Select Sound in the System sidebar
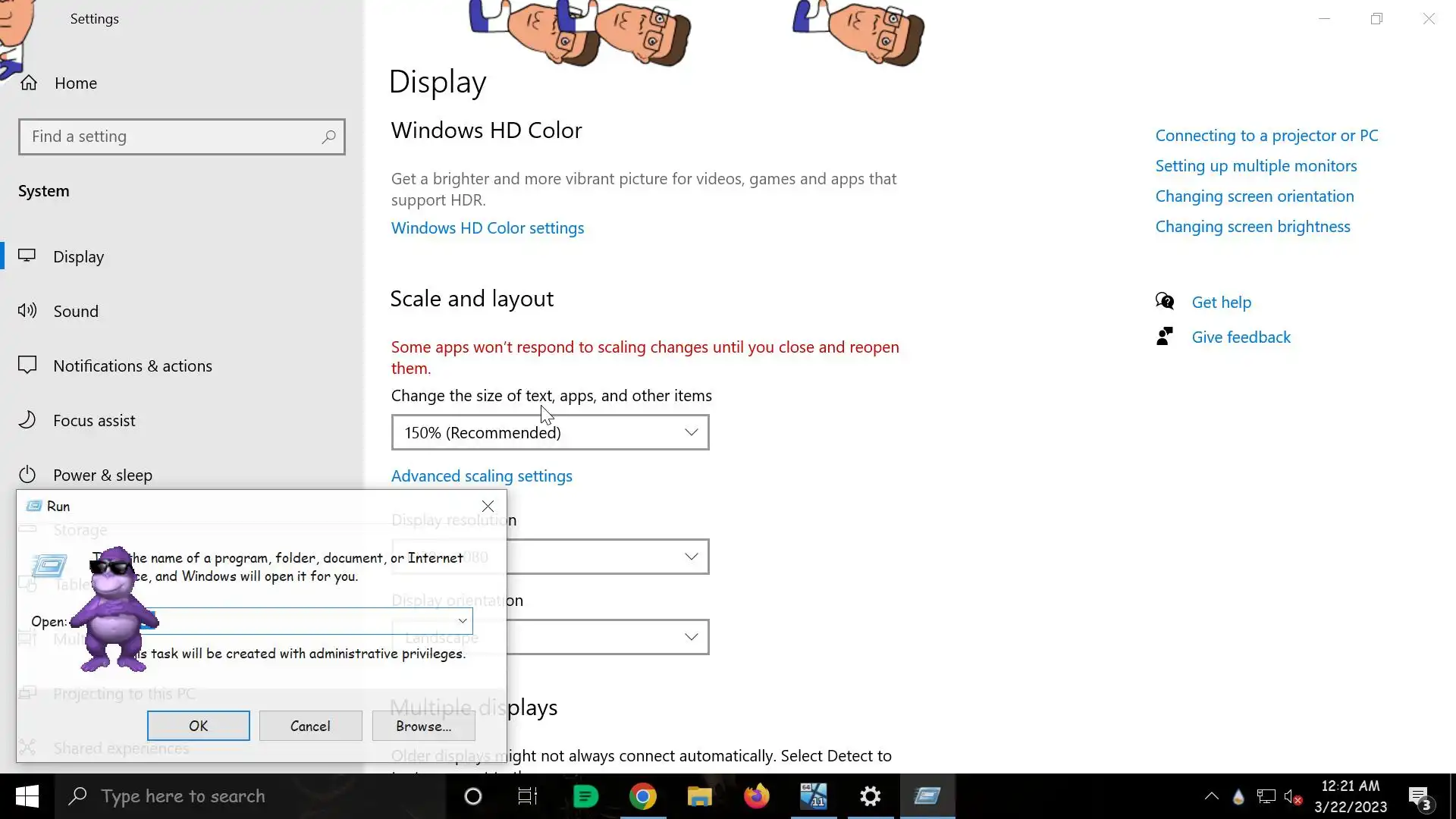The width and height of the screenshot is (1456, 819). (x=76, y=312)
